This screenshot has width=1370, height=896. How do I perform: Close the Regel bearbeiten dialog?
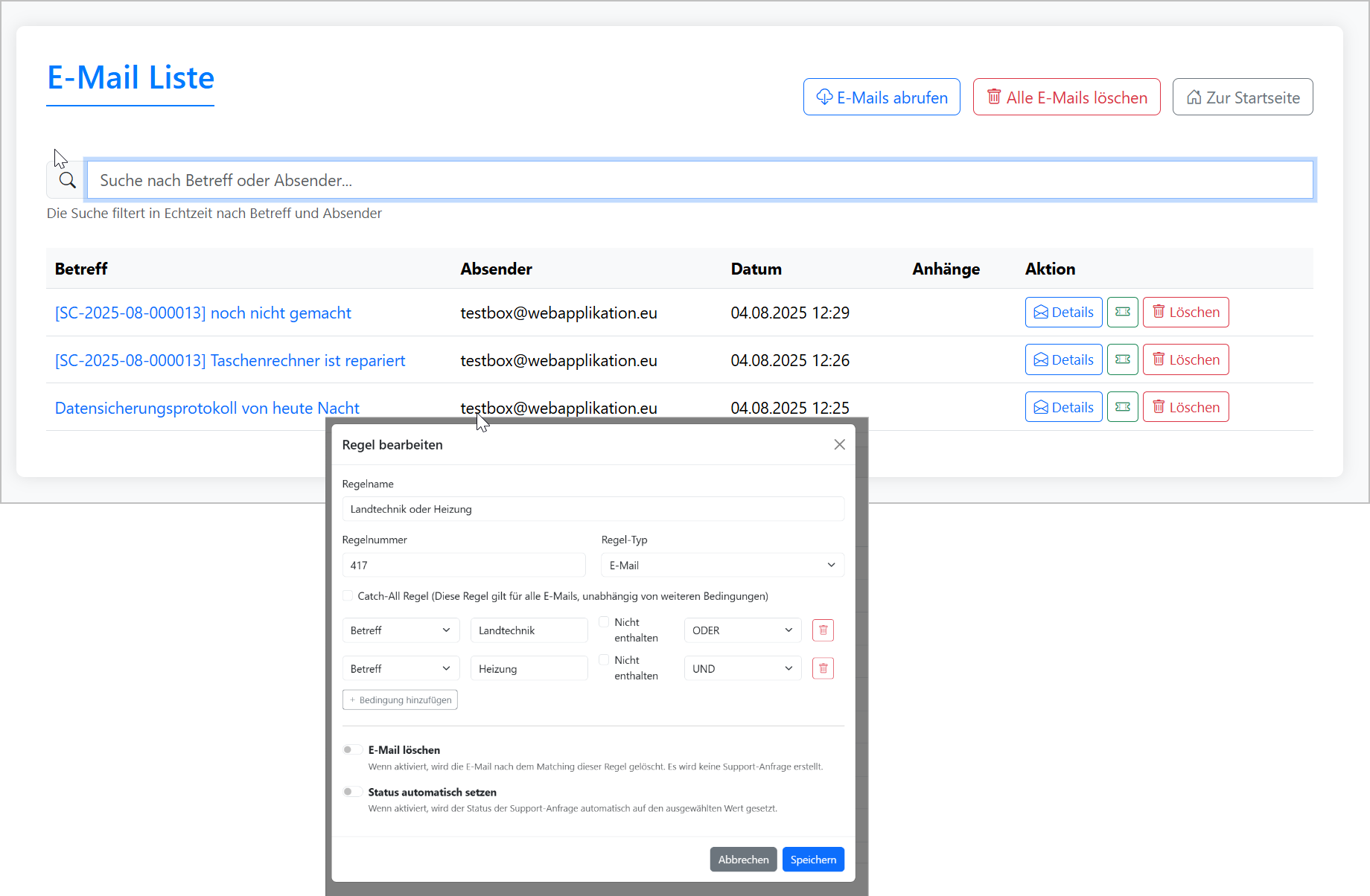tap(839, 444)
